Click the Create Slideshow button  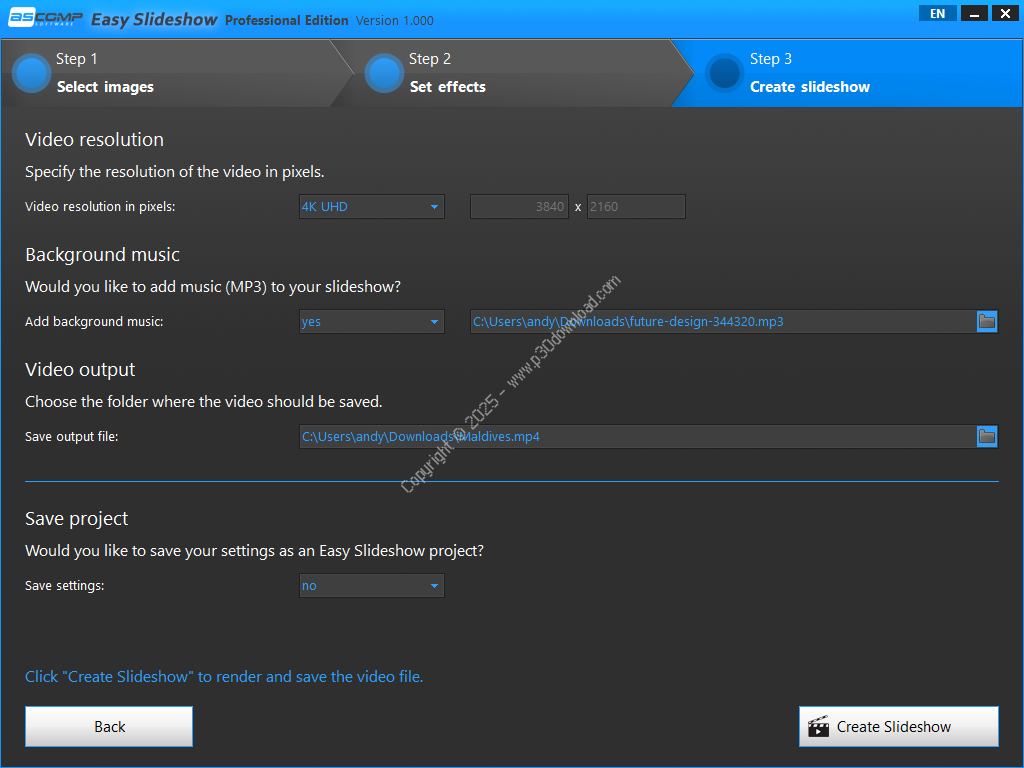point(898,727)
